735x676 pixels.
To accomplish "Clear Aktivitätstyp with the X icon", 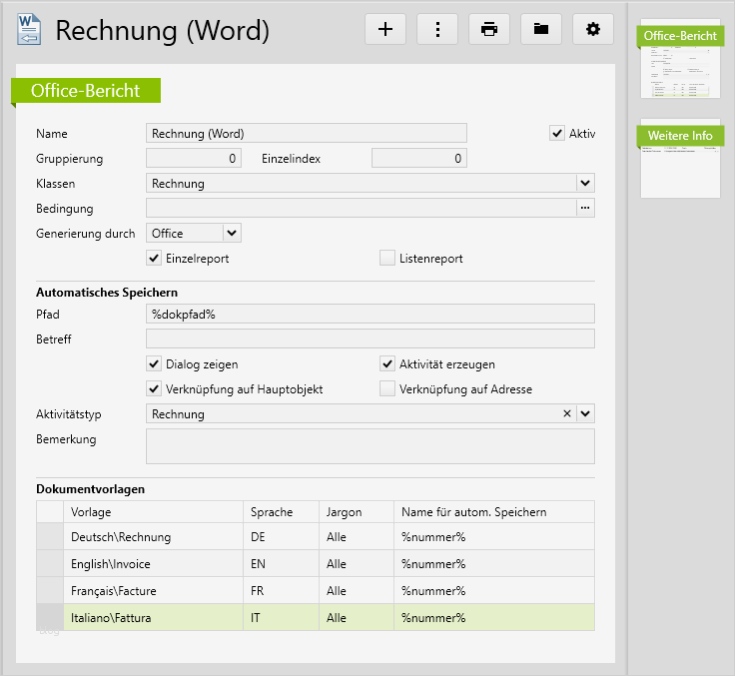I will click(x=567, y=413).
